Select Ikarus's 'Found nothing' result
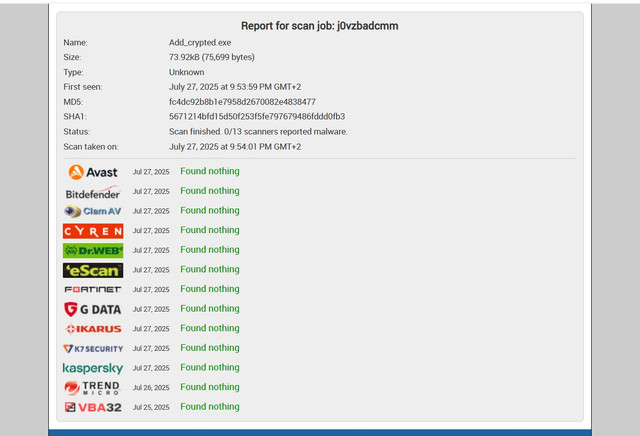 [x=210, y=328]
